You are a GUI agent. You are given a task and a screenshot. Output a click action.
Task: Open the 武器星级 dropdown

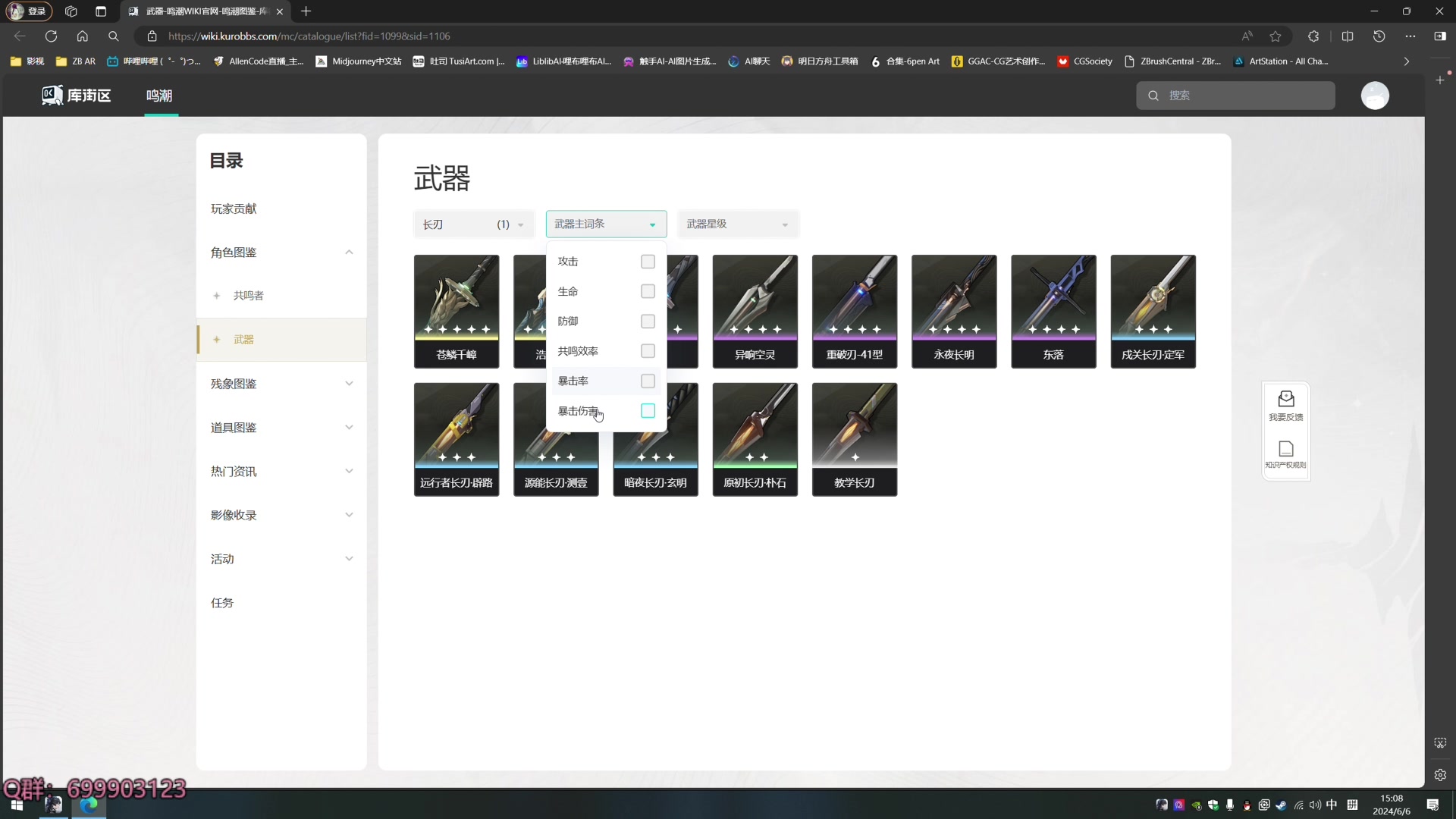pyautogui.click(x=738, y=224)
